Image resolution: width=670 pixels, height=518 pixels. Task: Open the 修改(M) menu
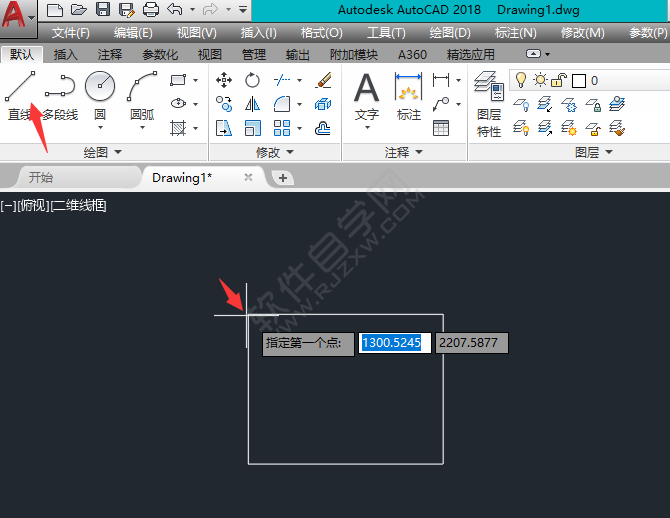582,33
